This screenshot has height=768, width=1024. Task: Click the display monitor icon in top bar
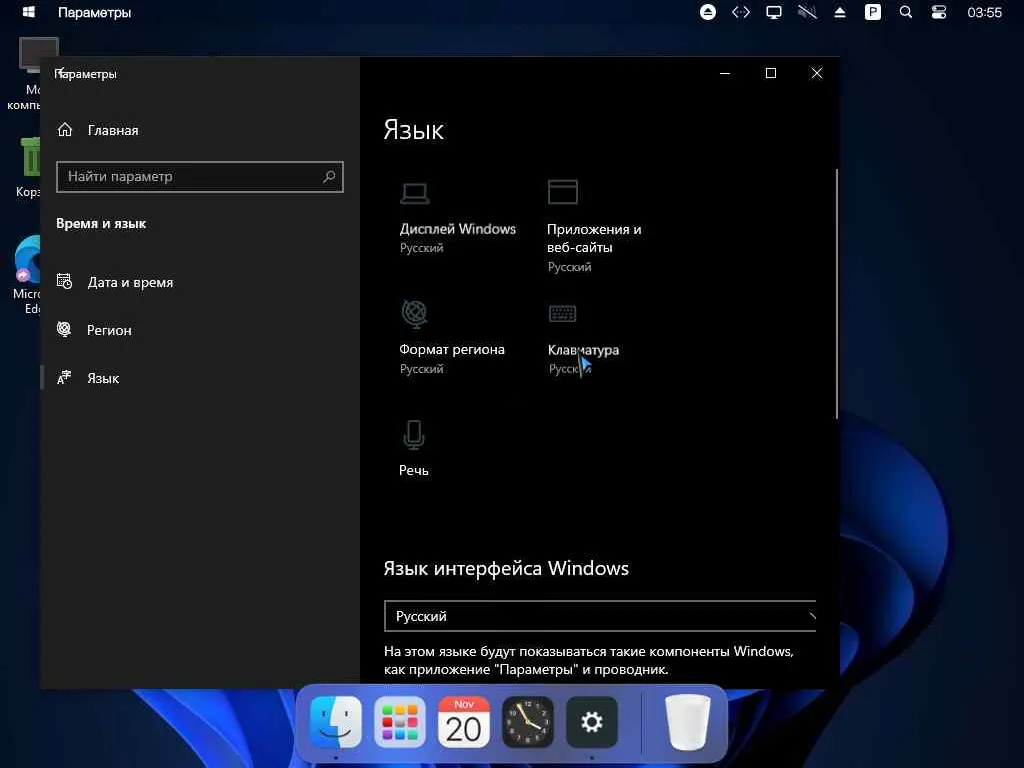pyautogui.click(x=774, y=12)
